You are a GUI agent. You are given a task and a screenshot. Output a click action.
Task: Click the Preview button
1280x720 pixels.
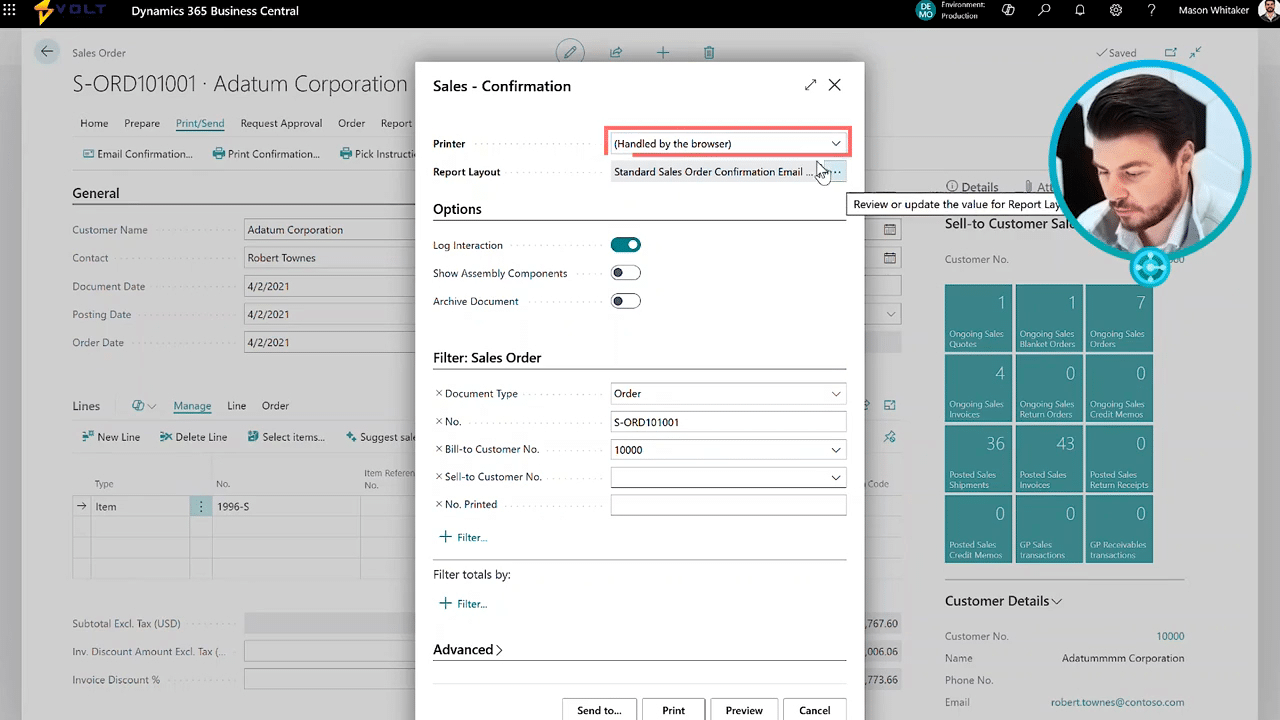click(744, 710)
